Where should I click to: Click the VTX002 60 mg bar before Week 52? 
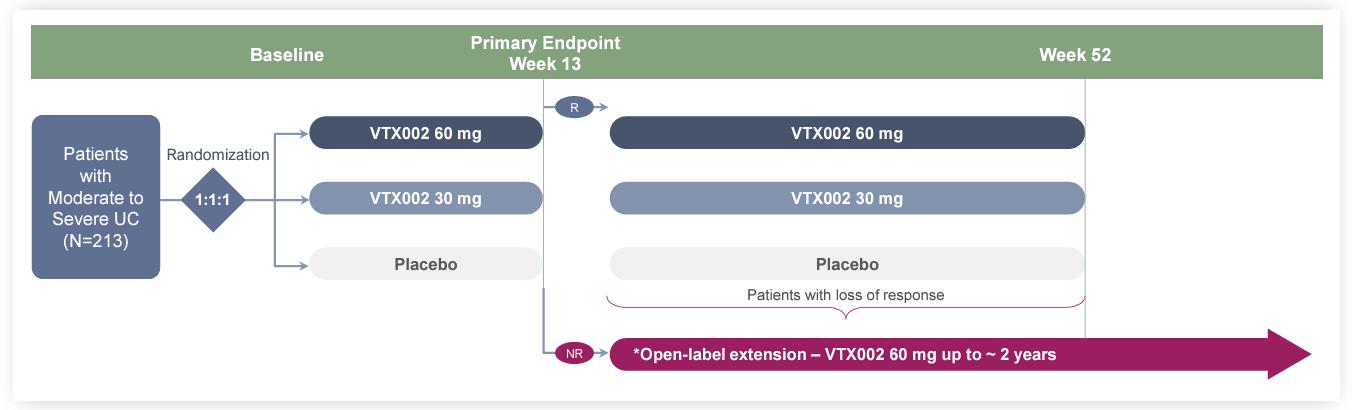click(x=846, y=133)
